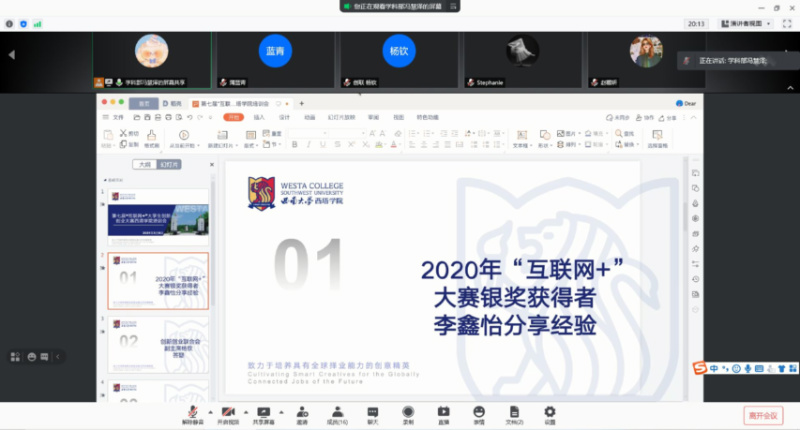The height and width of the screenshot is (430, 800).
Task: Open the Members list icon
Action: pyautogui.click(x=338, y=412)
